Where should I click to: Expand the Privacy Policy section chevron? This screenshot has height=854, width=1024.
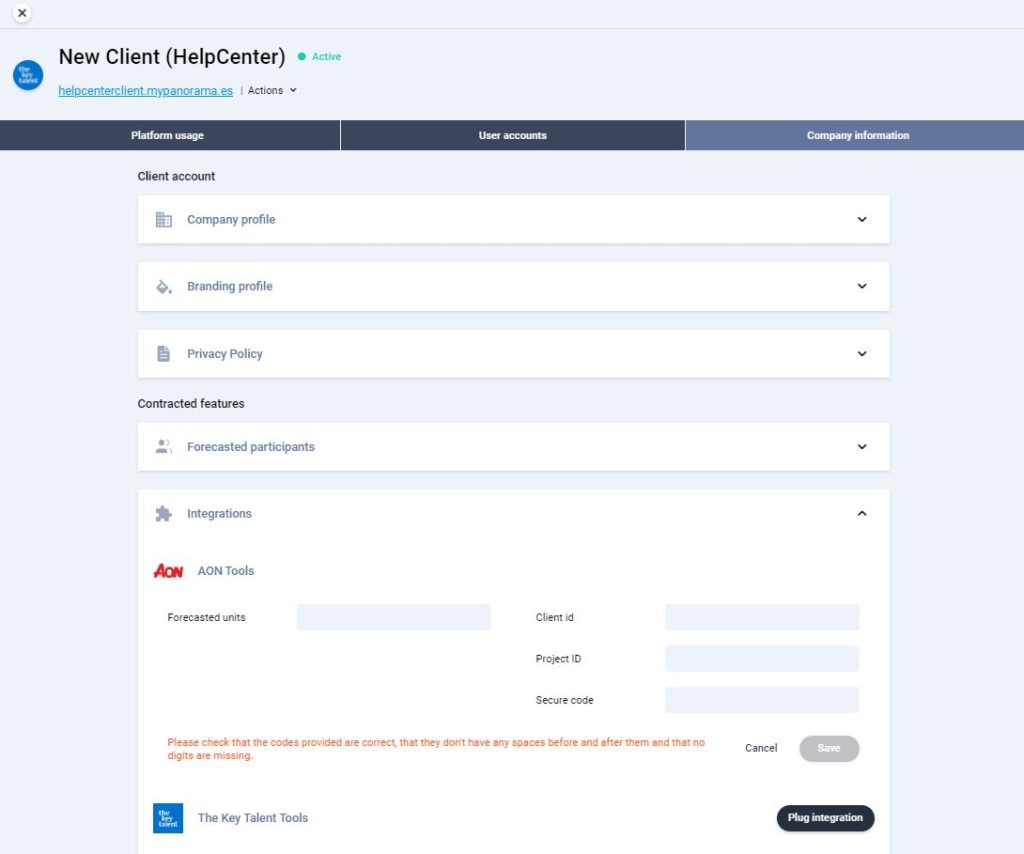pyautogui.click(x=862, y=354)
